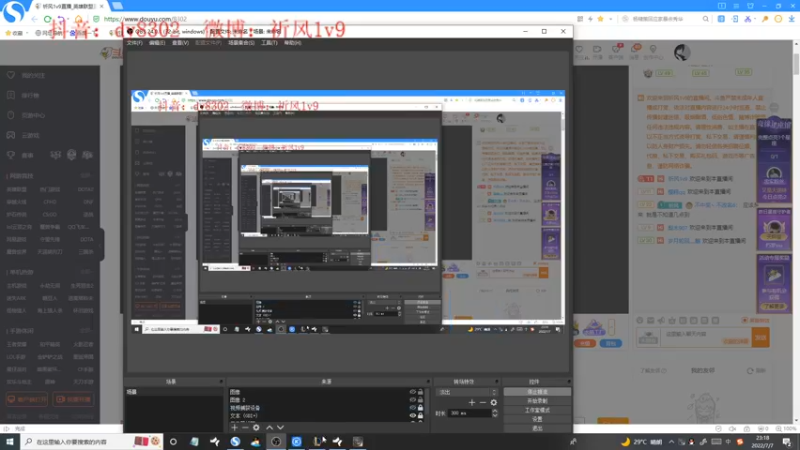Toggle visibility of the 视频捕获设备 source
The height and width of the screenshot is (450, 800).
413,408
